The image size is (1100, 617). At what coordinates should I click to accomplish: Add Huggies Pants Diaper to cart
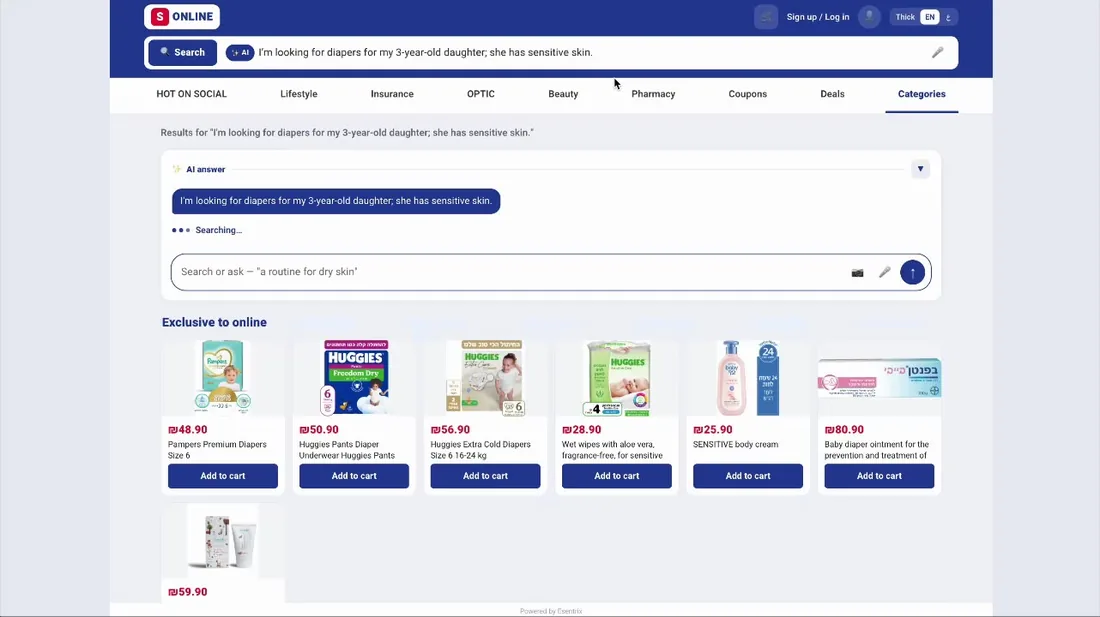pyautogui.click(x=354, y=476)
